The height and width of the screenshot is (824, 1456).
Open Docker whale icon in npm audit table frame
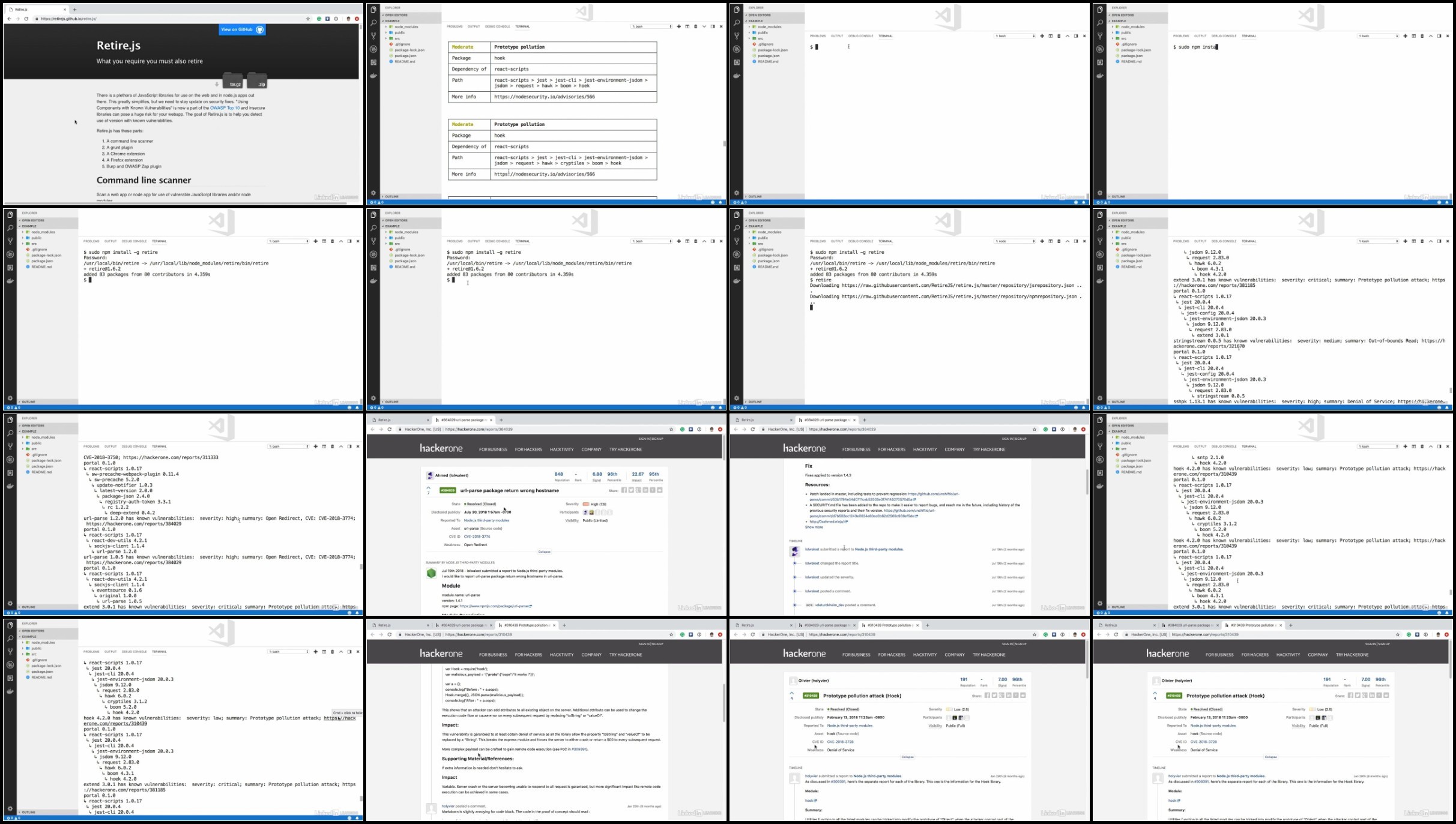(373, 76)
